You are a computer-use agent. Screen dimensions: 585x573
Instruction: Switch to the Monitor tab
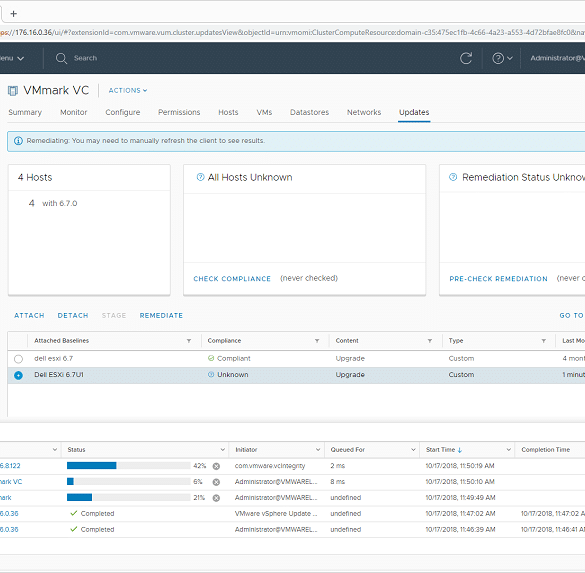tap(73, 112)
